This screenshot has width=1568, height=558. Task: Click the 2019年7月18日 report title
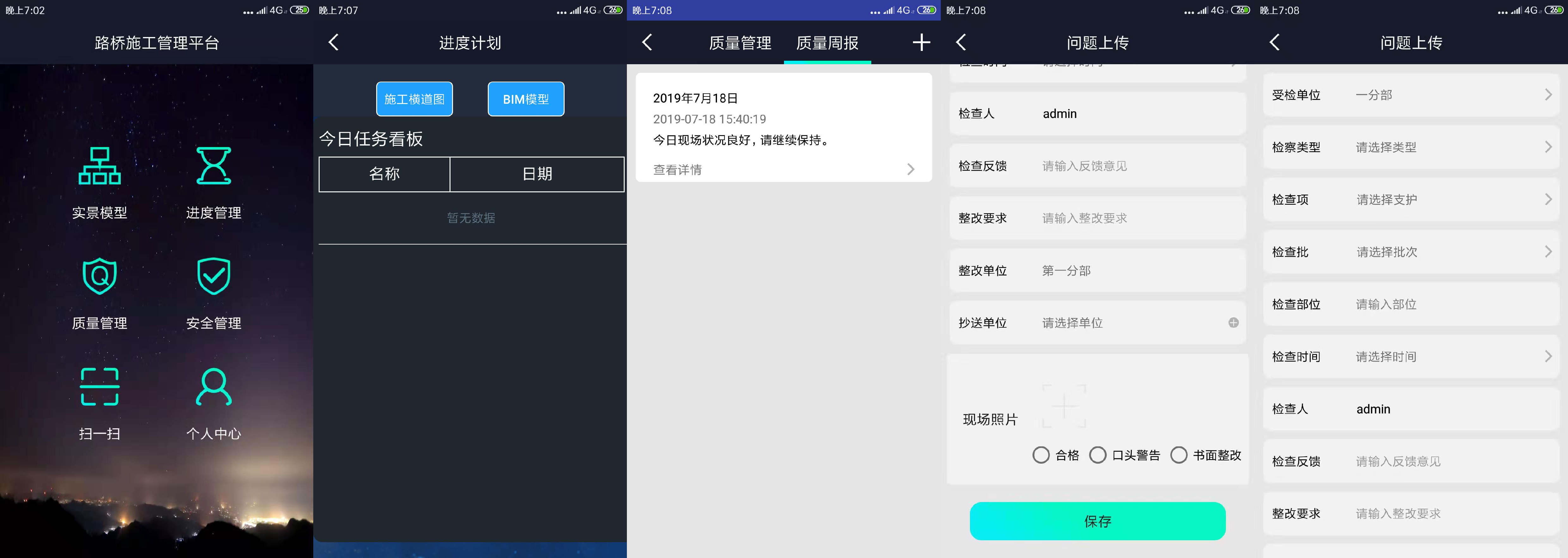(695, 98)
